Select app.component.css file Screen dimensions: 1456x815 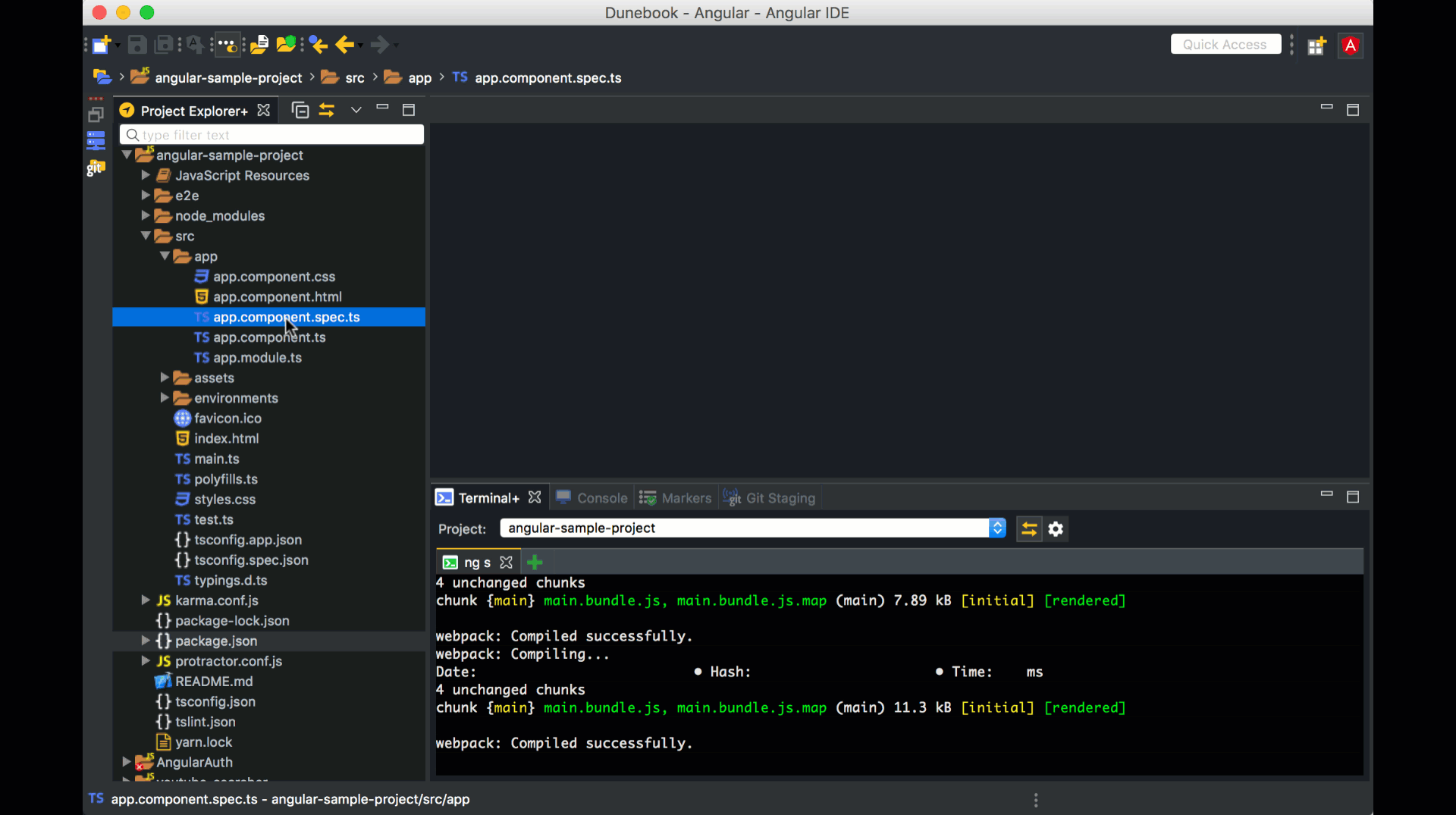tap(274, 277)
